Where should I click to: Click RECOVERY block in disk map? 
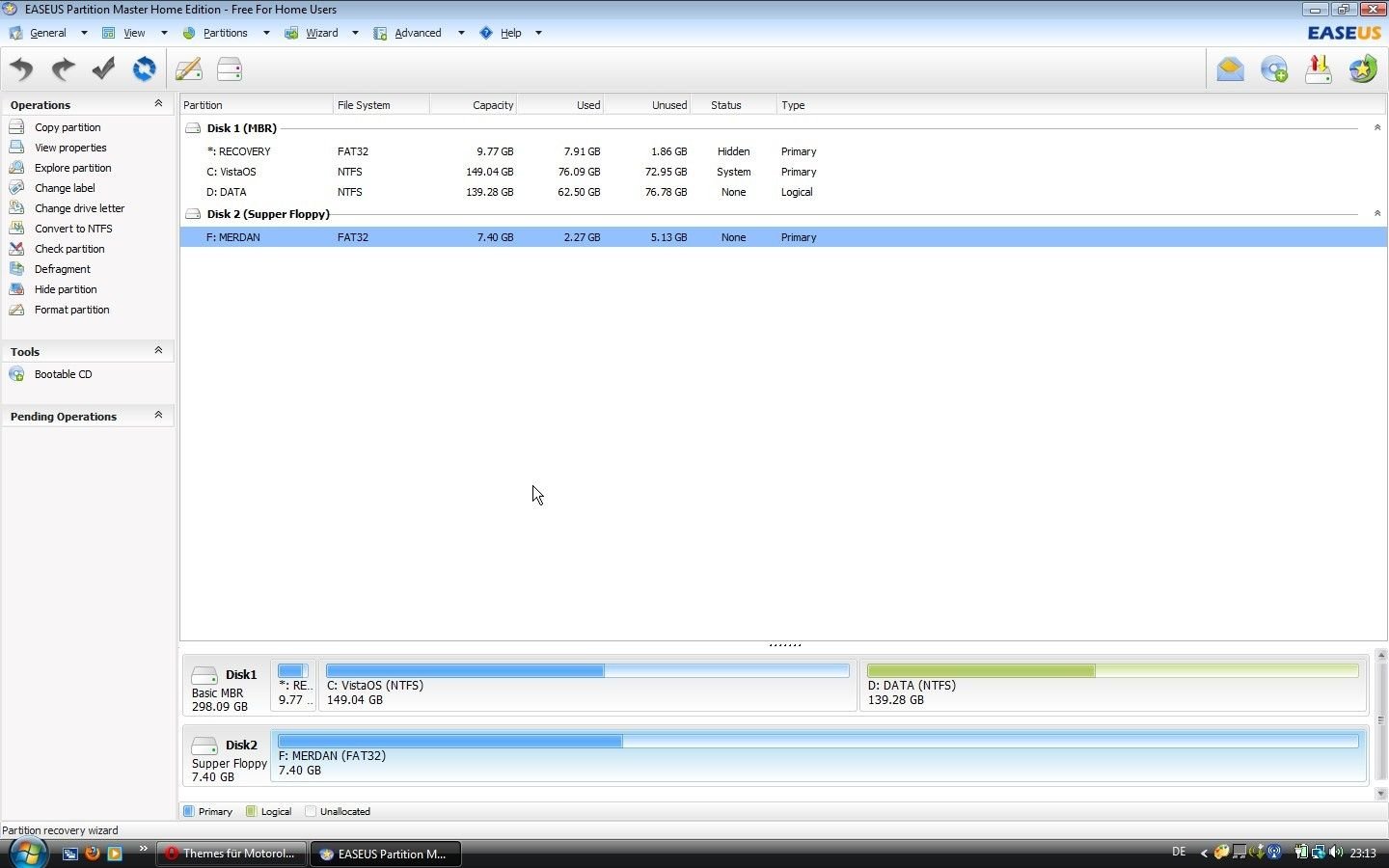pyautogui.click(x=293, y=686)
